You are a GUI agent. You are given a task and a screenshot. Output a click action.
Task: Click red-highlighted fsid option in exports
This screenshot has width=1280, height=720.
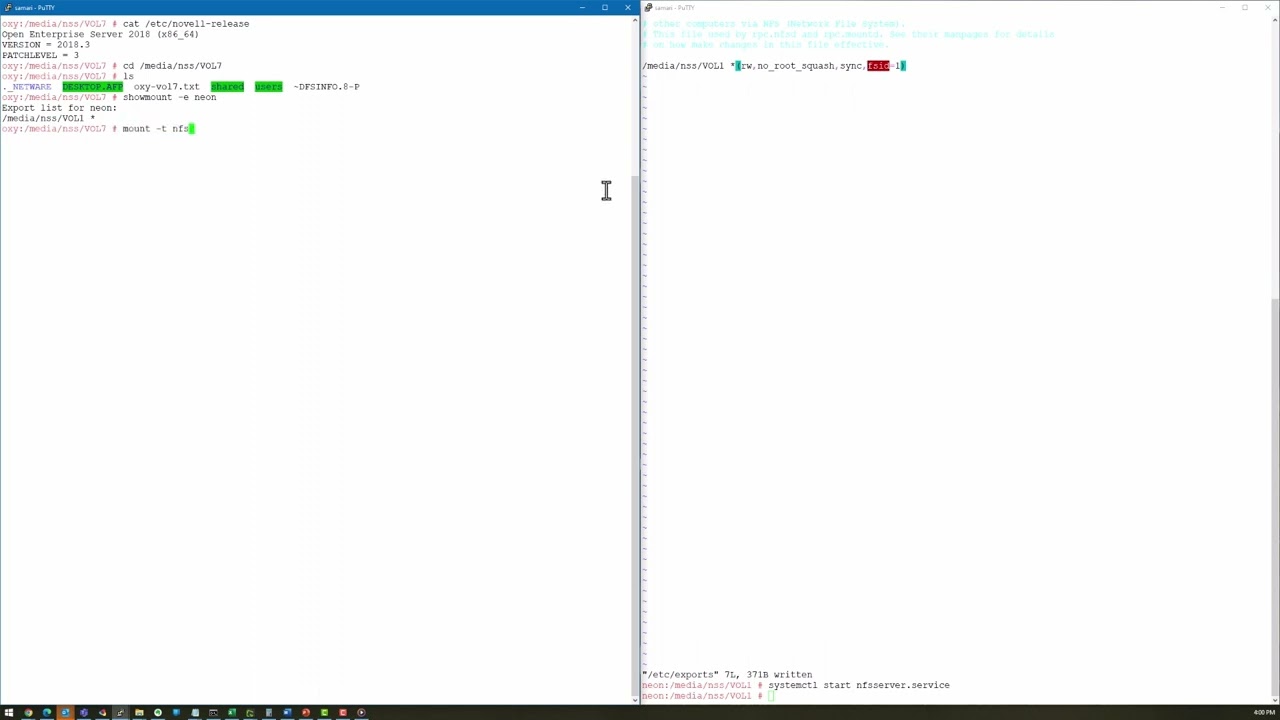(x=878, y=66)
